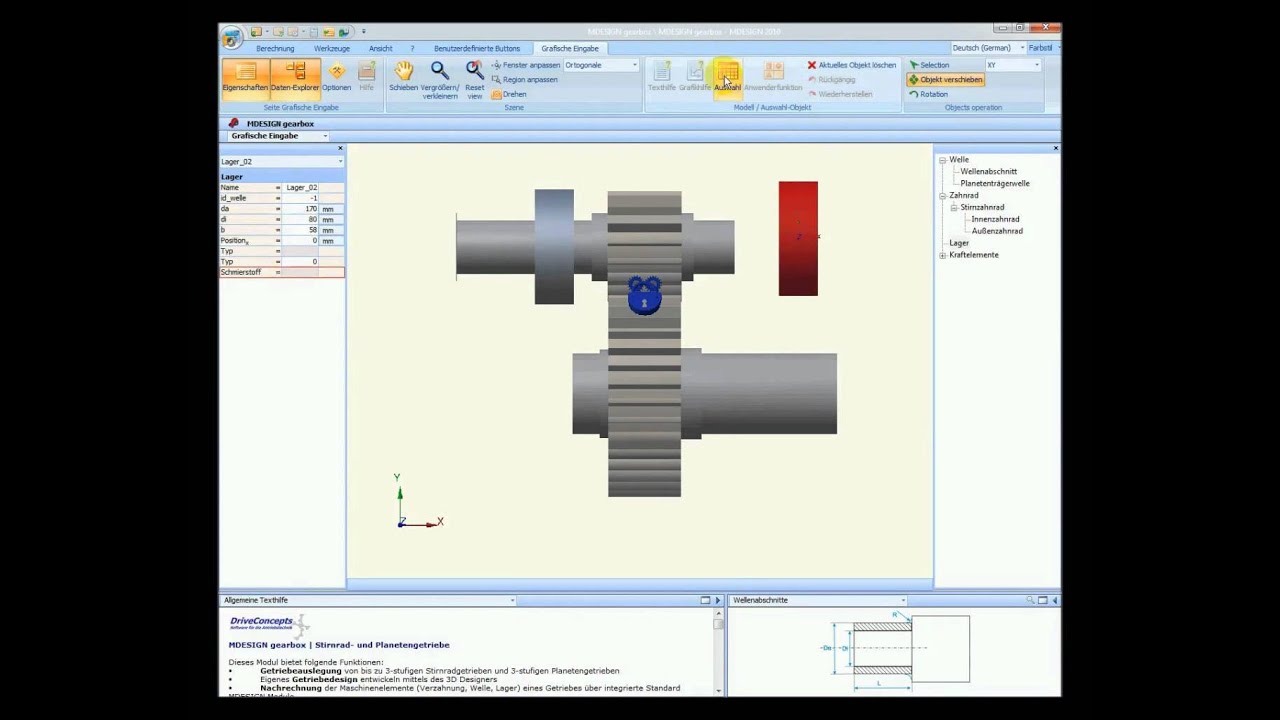Open the XY plane dropdown
The width and height of the screenshot is (1280, 720).
1013,65
